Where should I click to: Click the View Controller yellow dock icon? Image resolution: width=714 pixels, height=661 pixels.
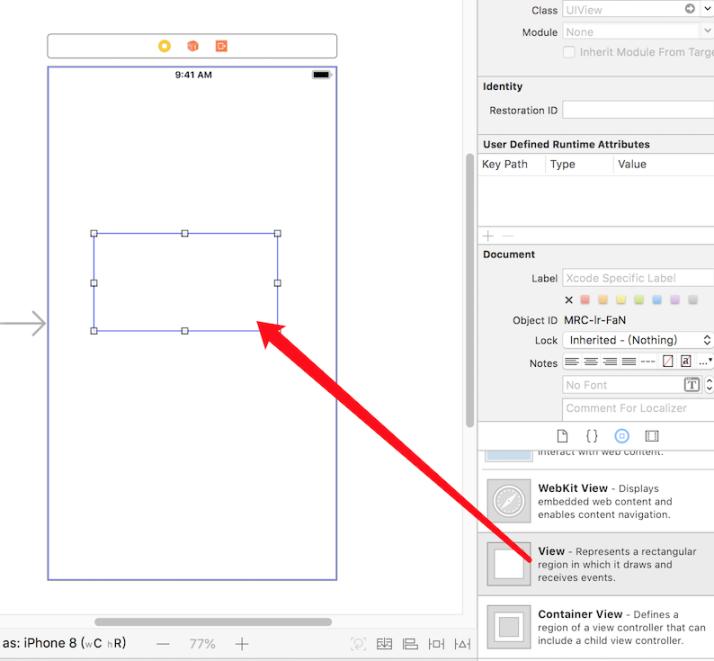point(165,46)
